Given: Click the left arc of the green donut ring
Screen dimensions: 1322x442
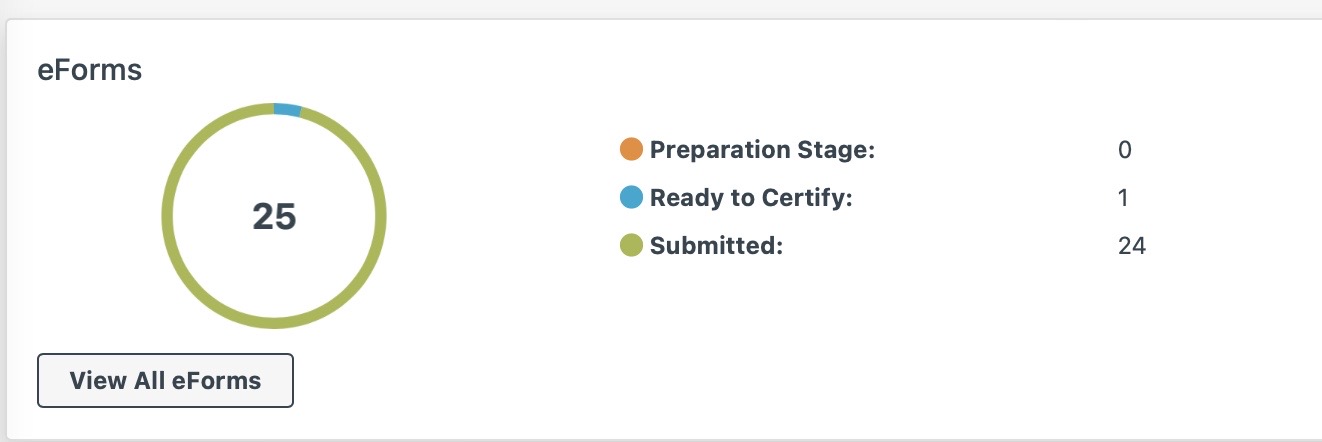Looking at the screenshot, I should coord(168,216).
